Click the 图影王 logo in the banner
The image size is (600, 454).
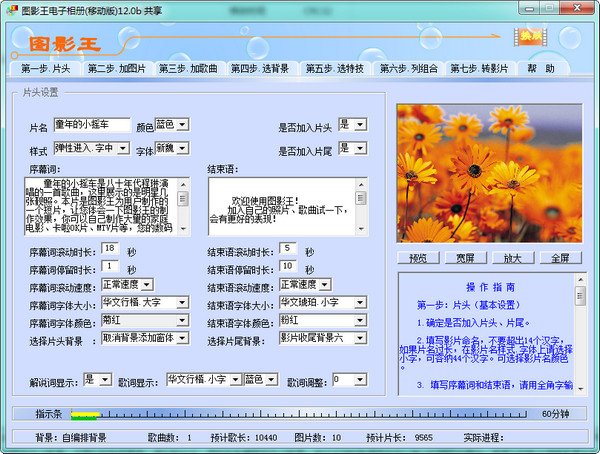tap(65, 45)
